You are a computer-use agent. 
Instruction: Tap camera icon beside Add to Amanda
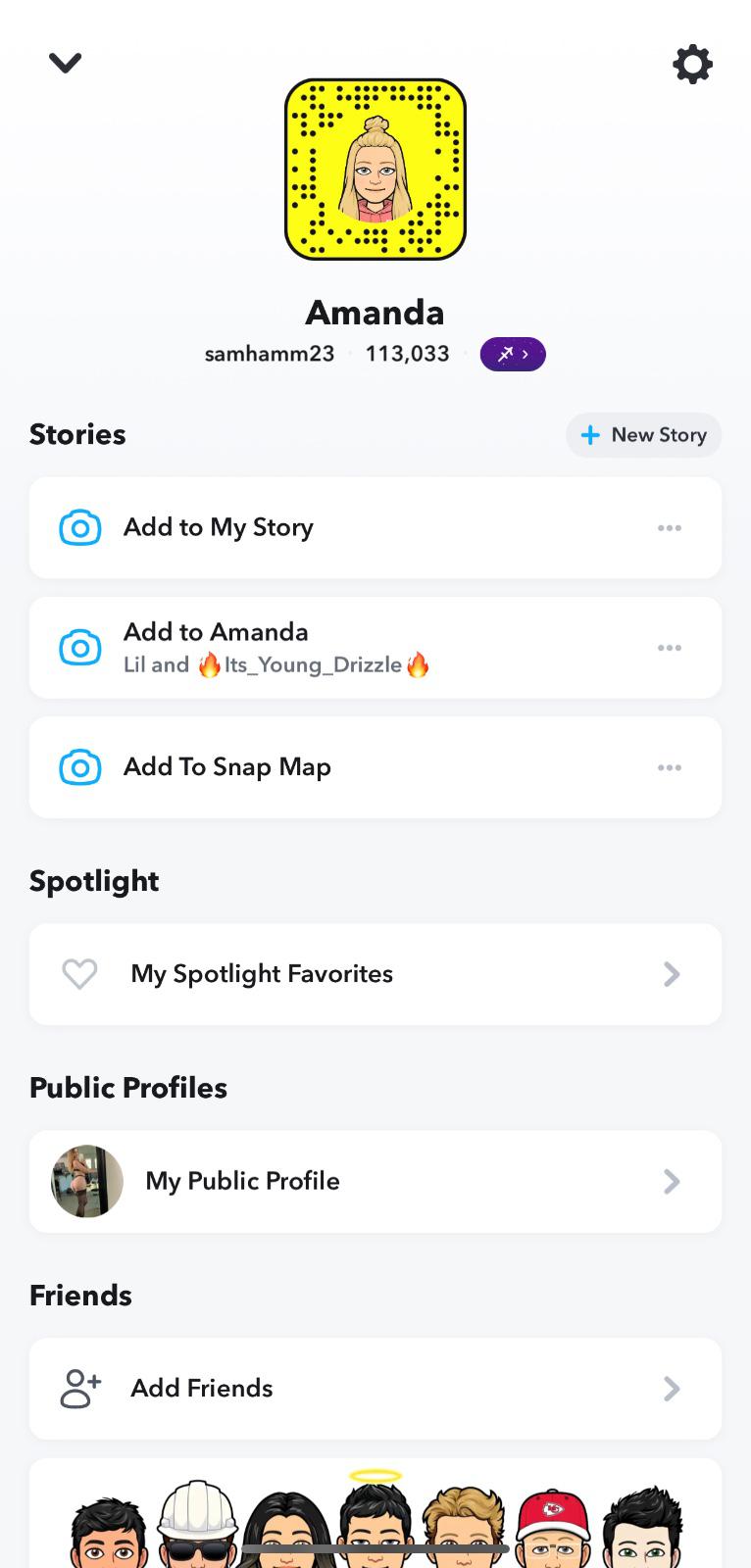tap(80, 648)
